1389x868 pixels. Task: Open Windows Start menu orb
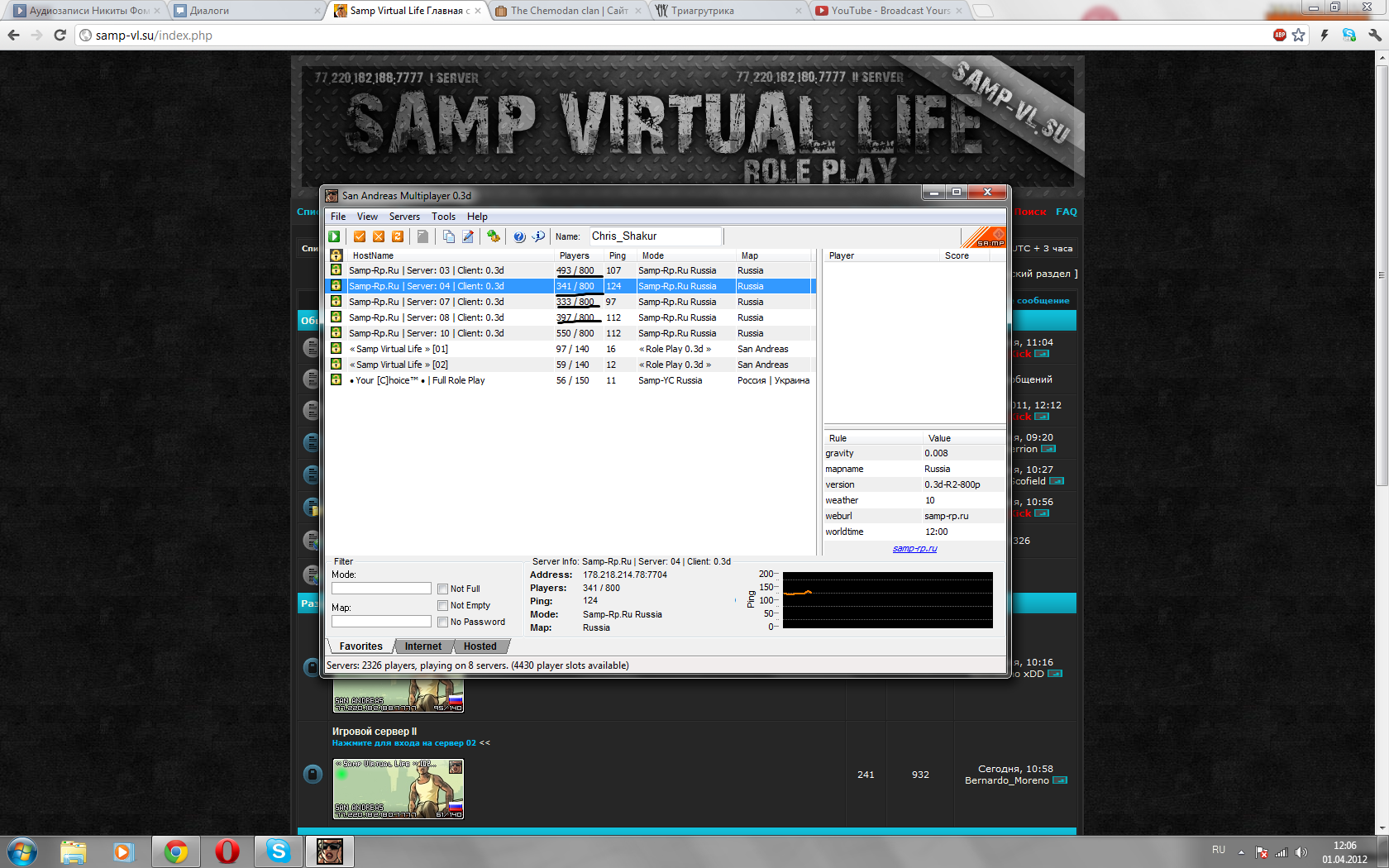[22, 851]
